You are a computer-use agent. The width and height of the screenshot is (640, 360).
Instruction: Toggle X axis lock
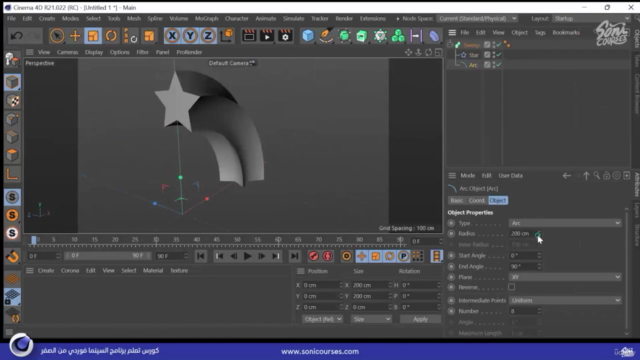pyautogui.click(x=172, y=36)
